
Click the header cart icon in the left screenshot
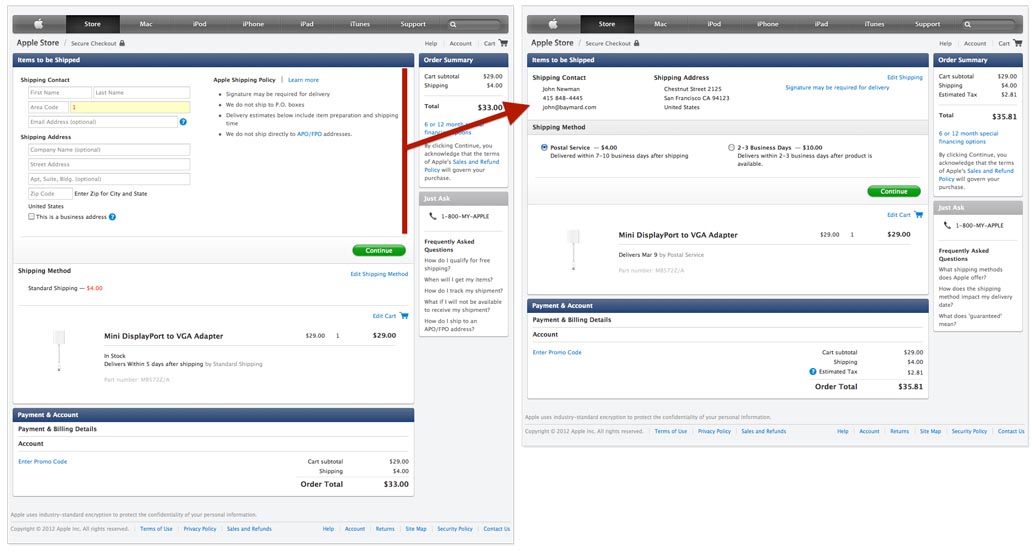click(x=503, y=43)
